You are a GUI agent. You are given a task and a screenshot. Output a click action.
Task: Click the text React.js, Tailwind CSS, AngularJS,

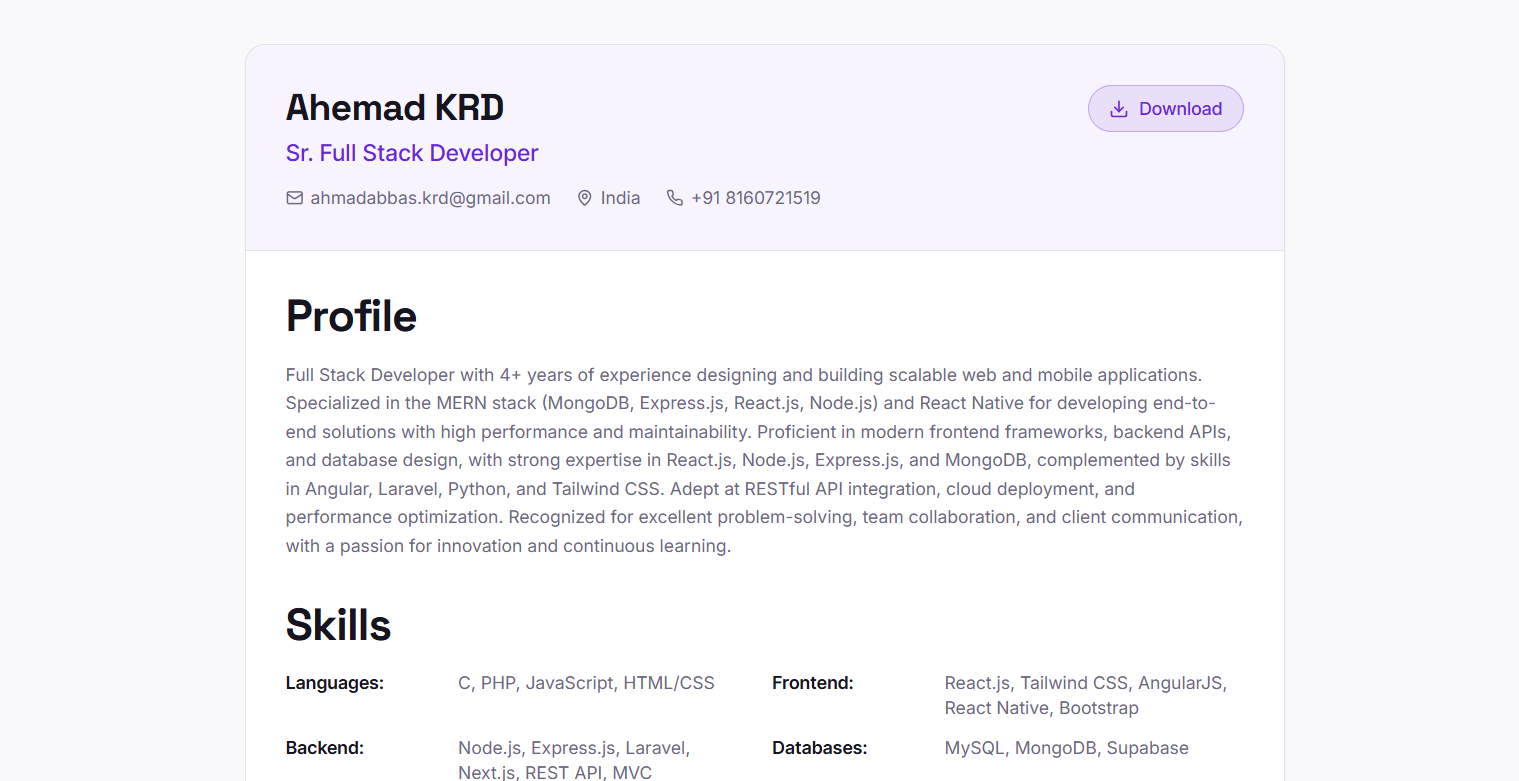pyautogui.click(x=1086, y=683)
